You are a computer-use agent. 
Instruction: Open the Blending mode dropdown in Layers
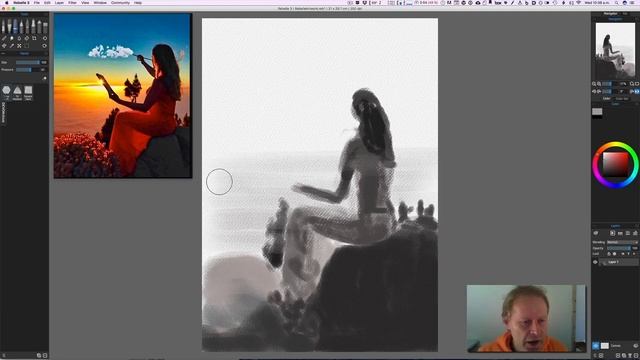(622, 242)
